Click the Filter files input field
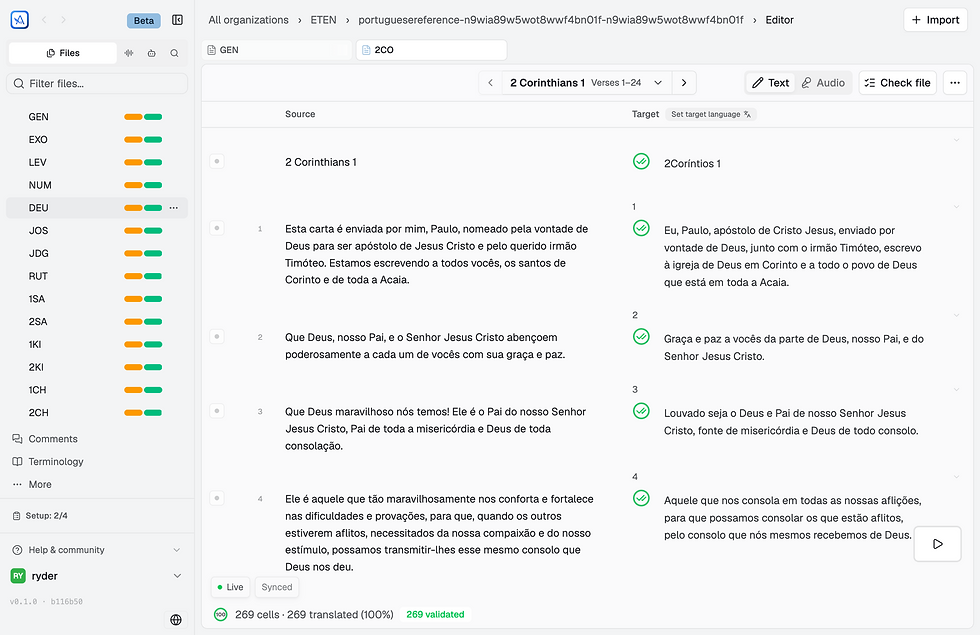Image resolution: width=980 pixels, height=635 pixels. pyautogui.click(x=97, y=84)
